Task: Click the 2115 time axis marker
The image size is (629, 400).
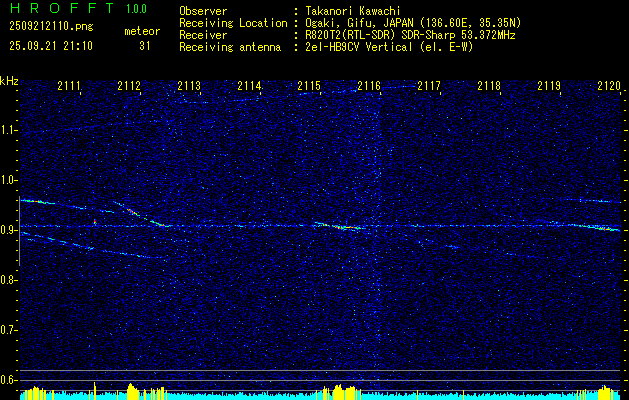Action: pos(309,86)
